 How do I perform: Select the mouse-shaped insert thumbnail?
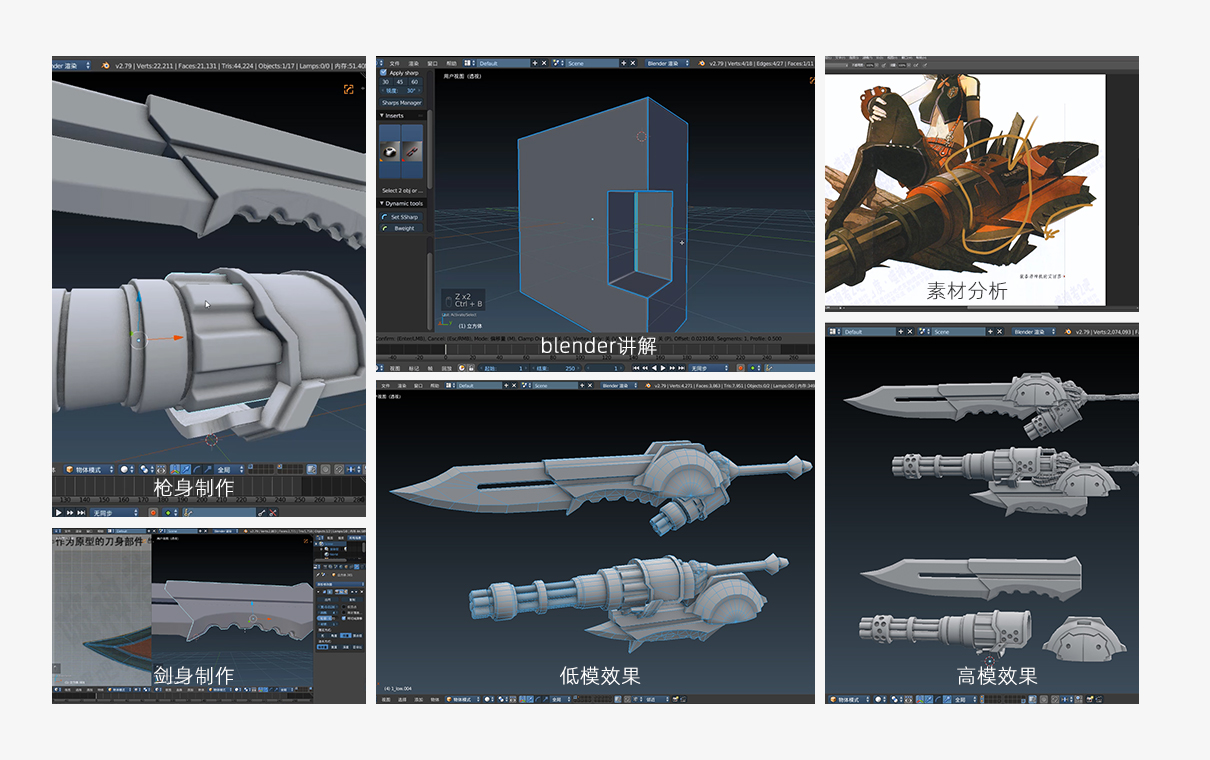pos(390,149)
